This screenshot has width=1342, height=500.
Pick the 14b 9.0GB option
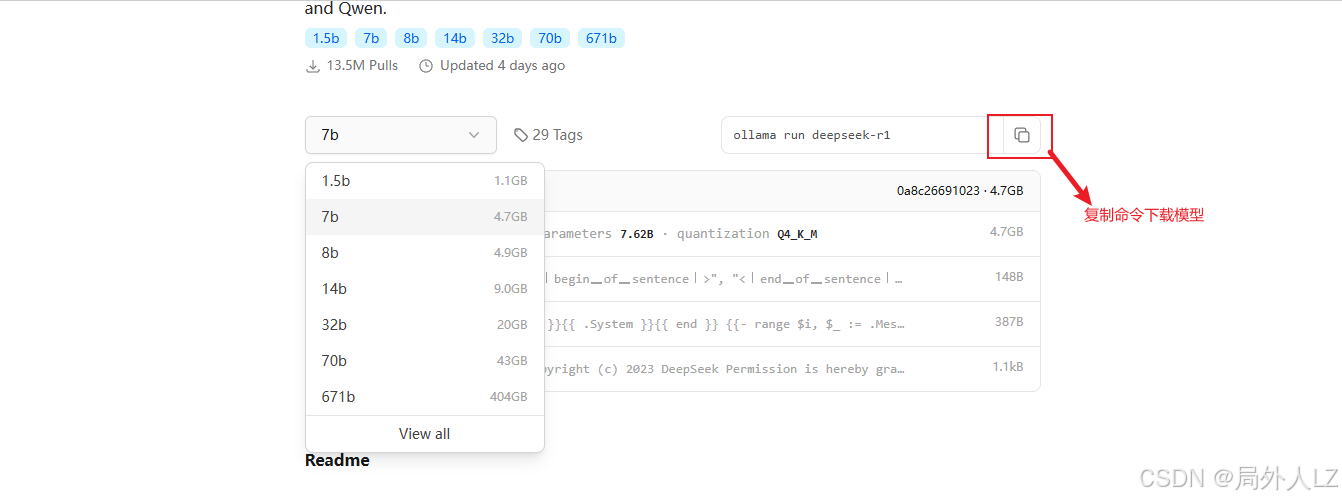[425, 289]
